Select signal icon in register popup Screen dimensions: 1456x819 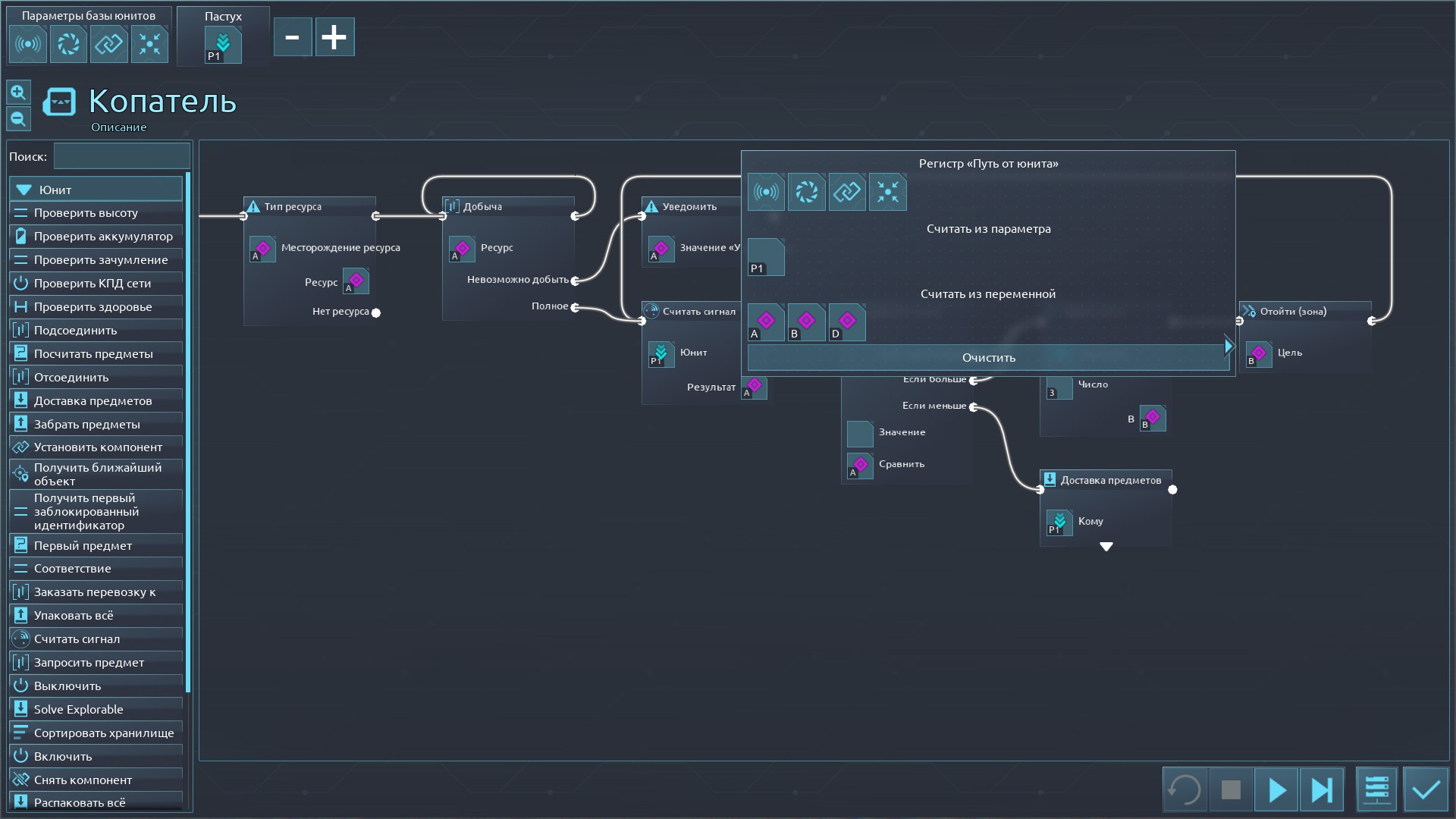tap(766, 193)
